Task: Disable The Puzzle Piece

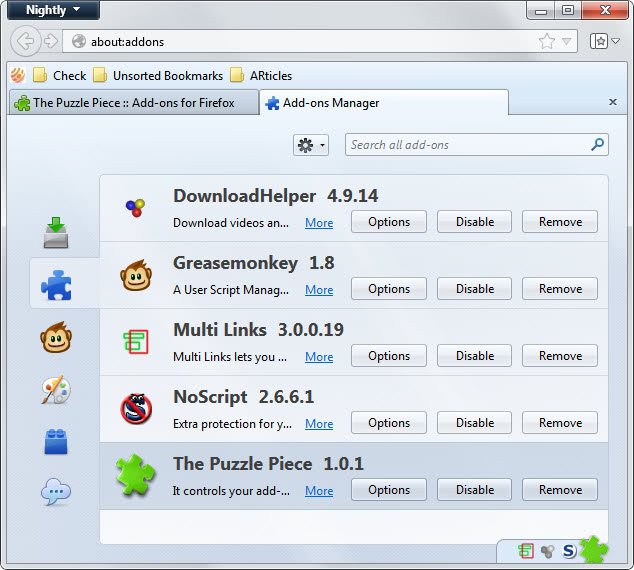Action: click(x=474, y=490)
